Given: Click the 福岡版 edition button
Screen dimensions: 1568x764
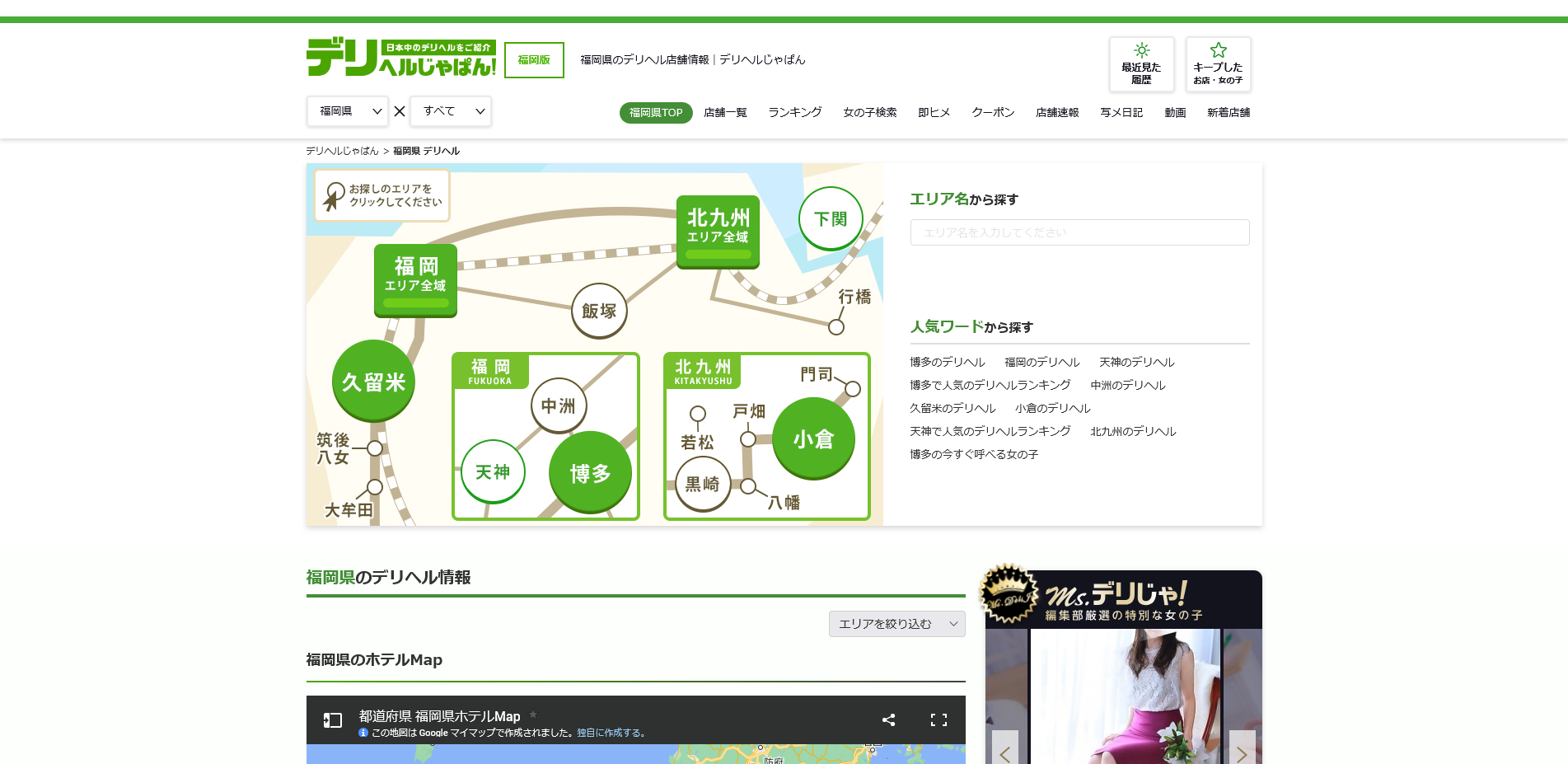Looking at the screenshot, I should coord(534,60).
